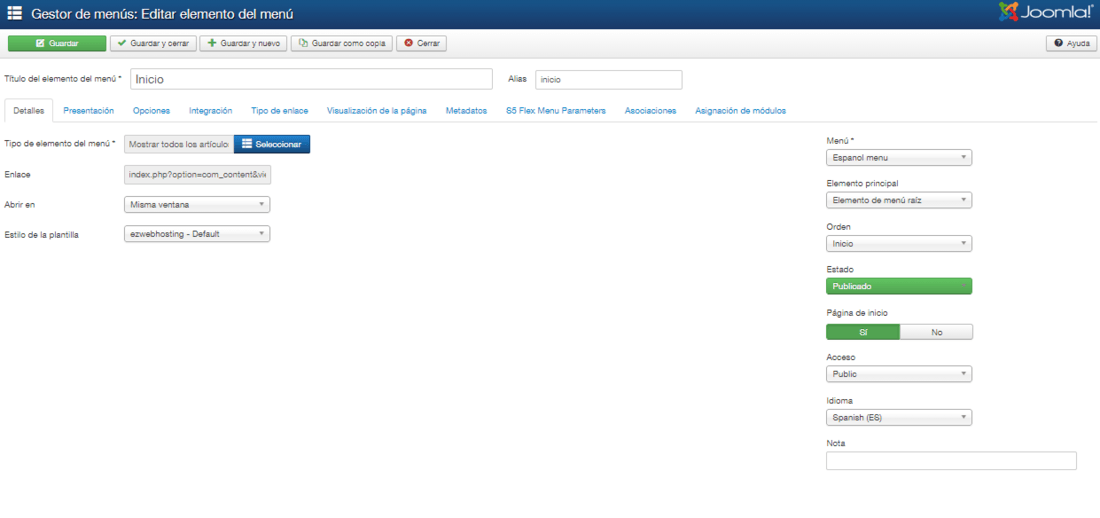Open Visualización de la página tab
1100x518 pixels.
tap(377, 111)
